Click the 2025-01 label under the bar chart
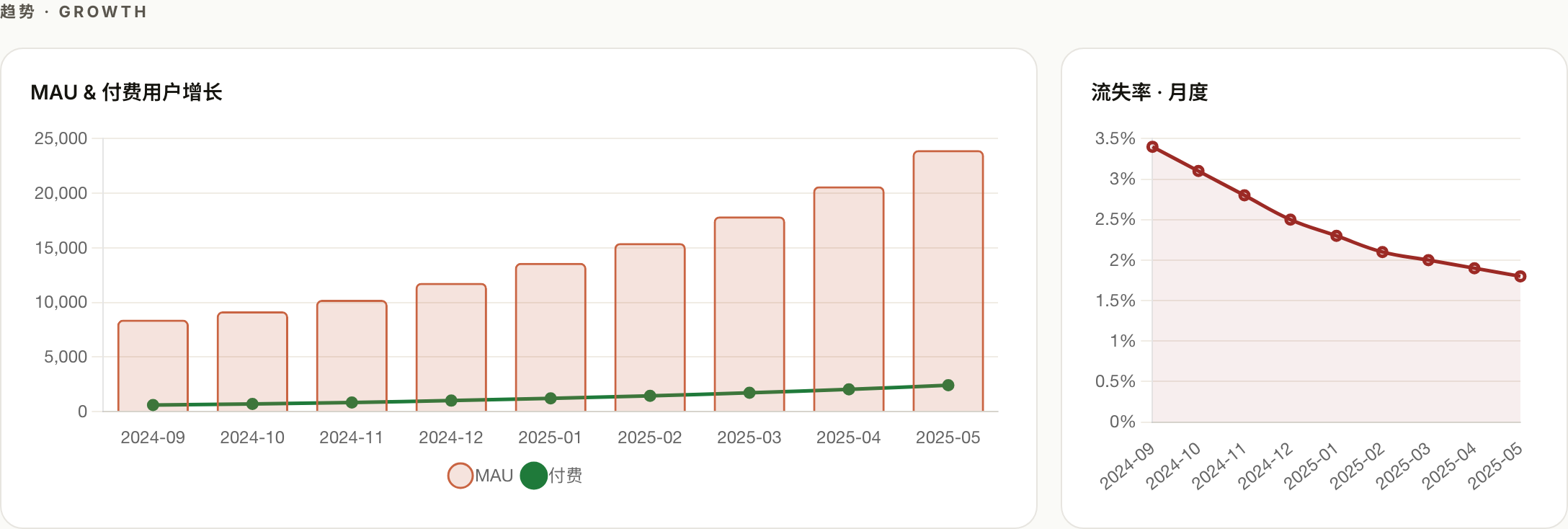This screenshot has height=529, width=1568. 551,437
